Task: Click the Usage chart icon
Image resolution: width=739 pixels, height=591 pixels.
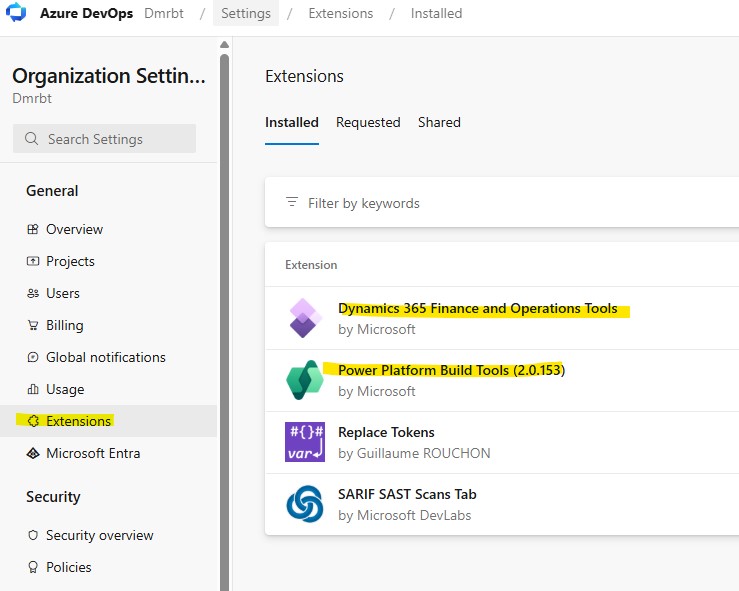Action: [33, 389]
